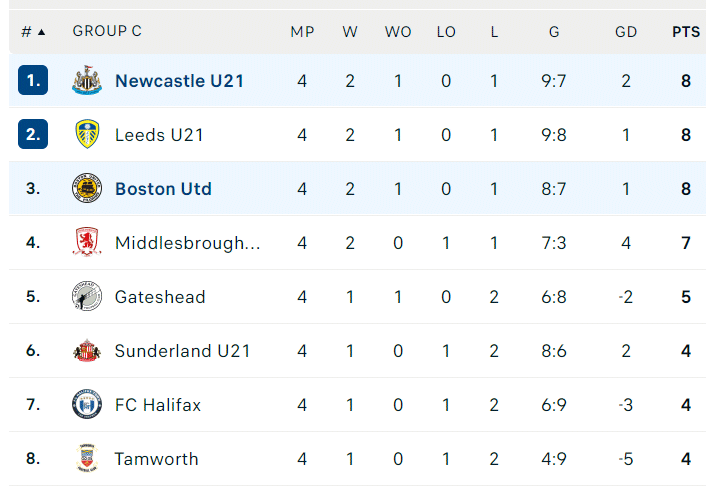Sort the table by PTS column
Viewport: 706px width, 490px height.
coord(686,32)
